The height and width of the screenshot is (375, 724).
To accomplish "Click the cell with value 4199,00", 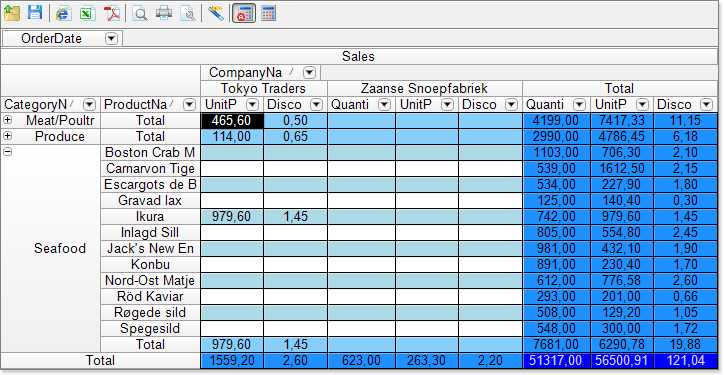I will coord(556,121).
